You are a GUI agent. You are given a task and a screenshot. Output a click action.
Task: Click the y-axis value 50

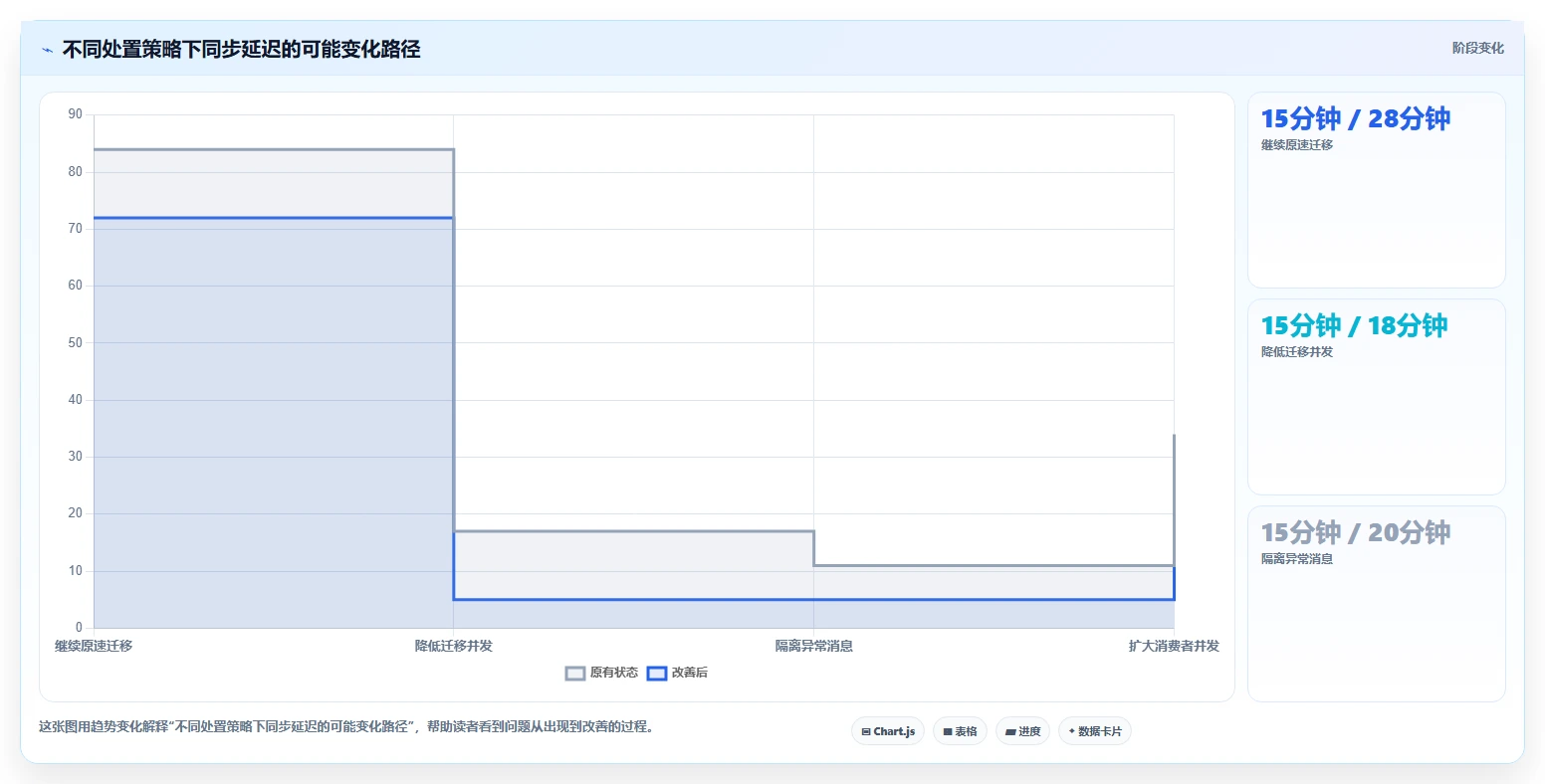coord(76,343)
